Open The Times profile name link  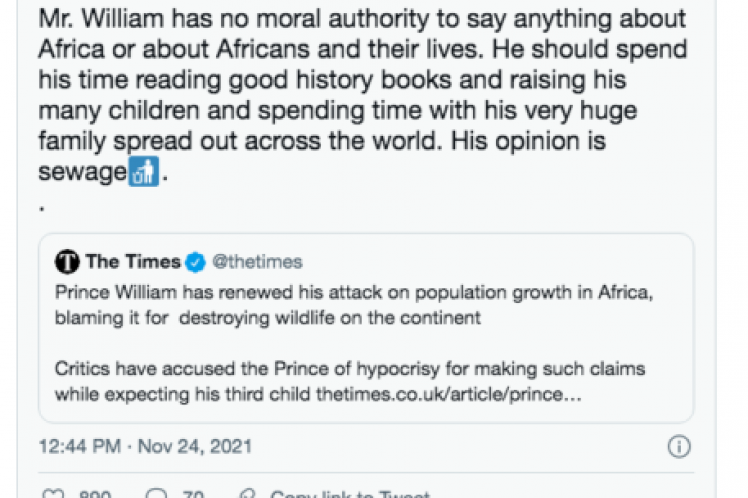133,262
